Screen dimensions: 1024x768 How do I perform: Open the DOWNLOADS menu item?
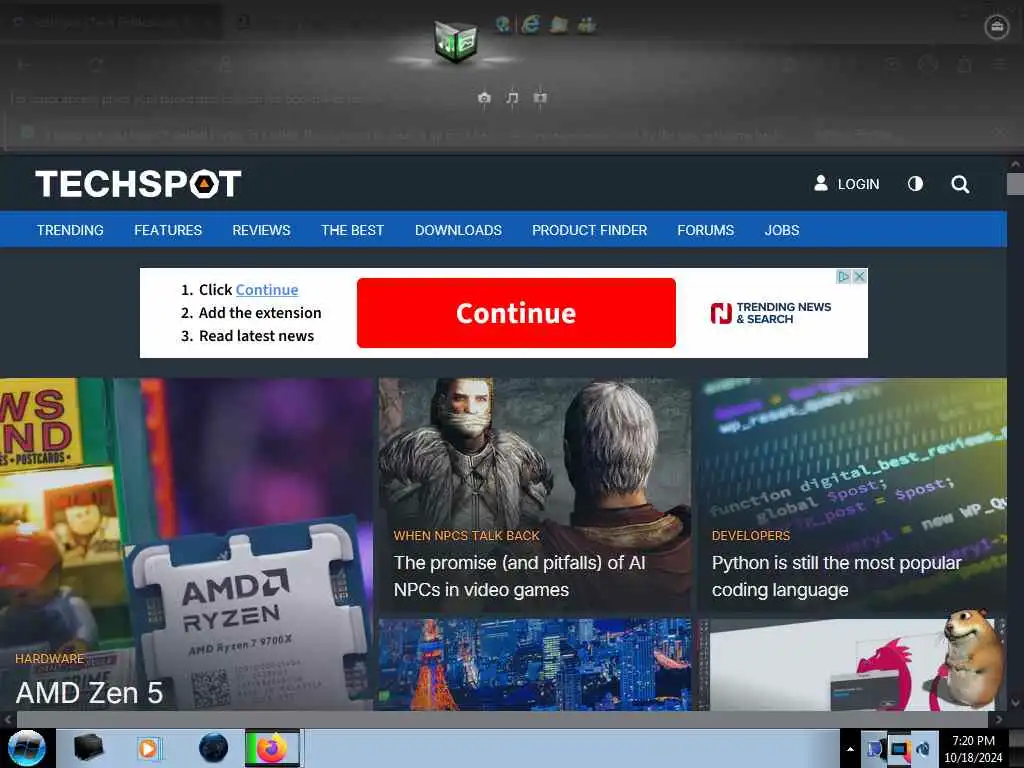[x=458, y=230]
